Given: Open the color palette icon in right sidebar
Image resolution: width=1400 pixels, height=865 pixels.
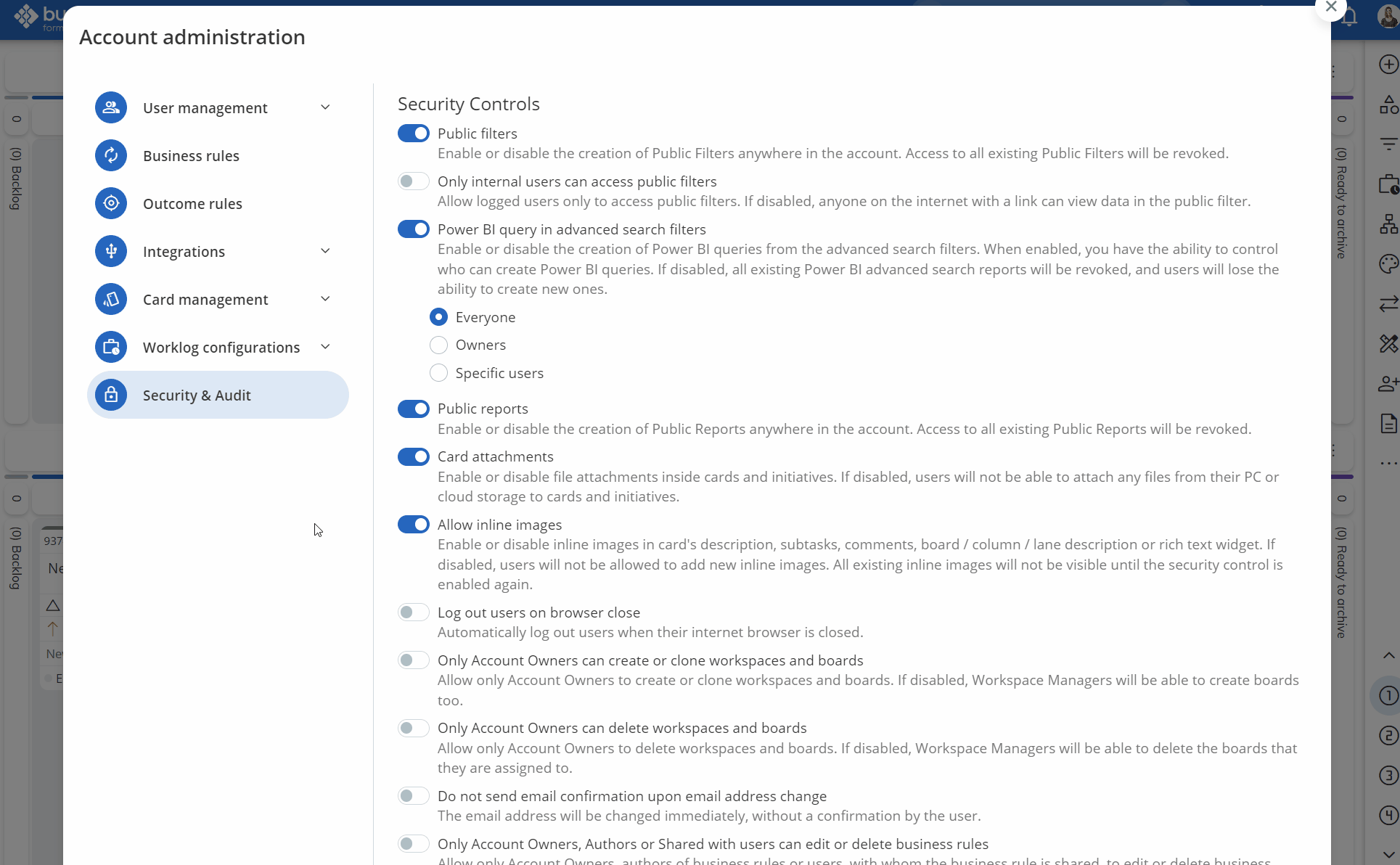Looking at the screenshot, I should pos(1388,264).
